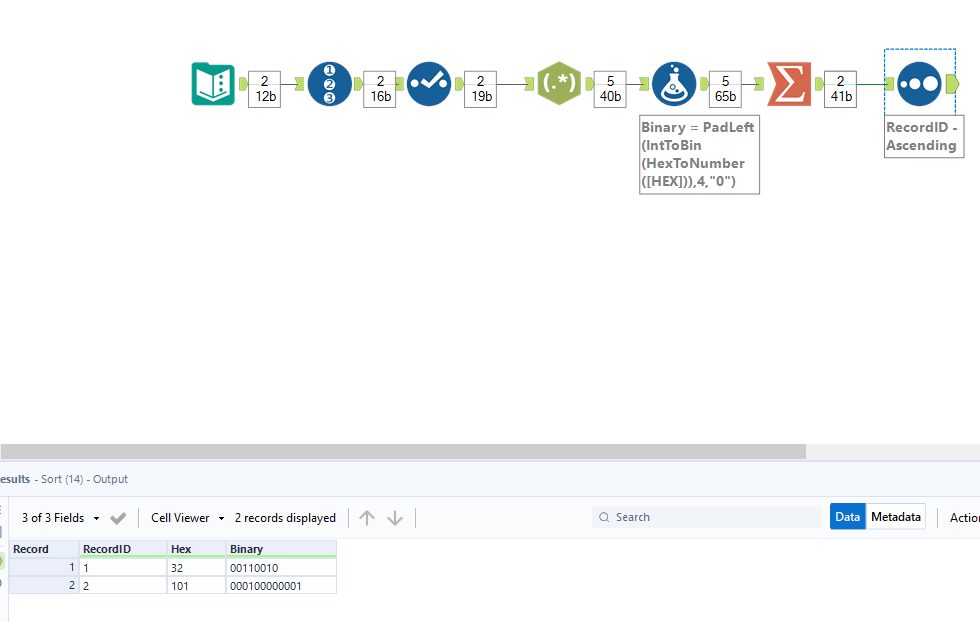980x622 pixels.
Task: Select the Sort tool at workflow end
Action: 919,83
